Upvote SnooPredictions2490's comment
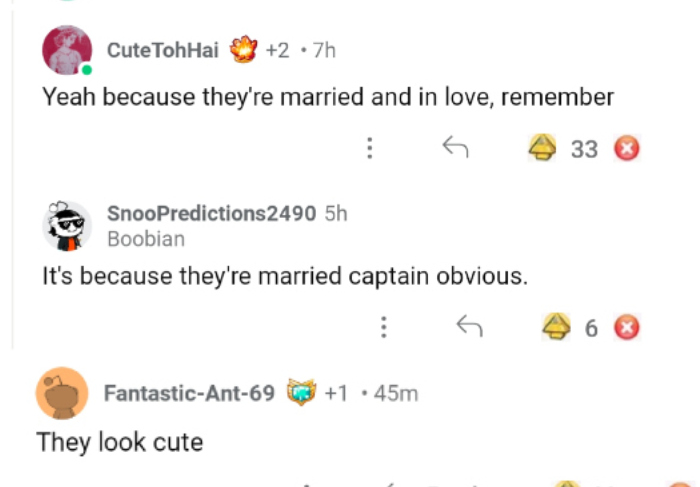Image resolution: width=700 pixels, height=487 pixels. (556, 326)
